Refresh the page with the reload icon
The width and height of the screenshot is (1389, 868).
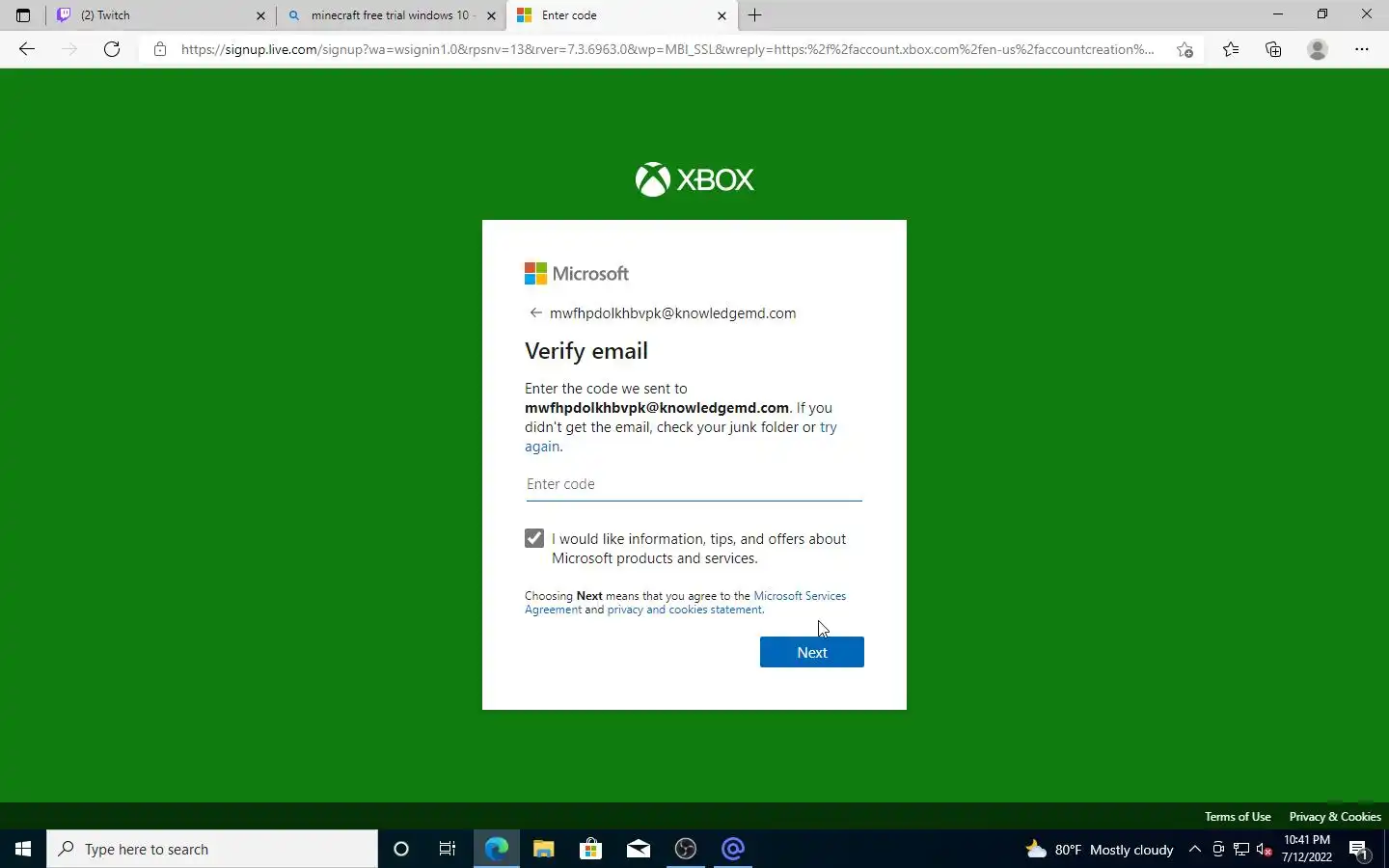pyautogui.click(x=112, y=49)
